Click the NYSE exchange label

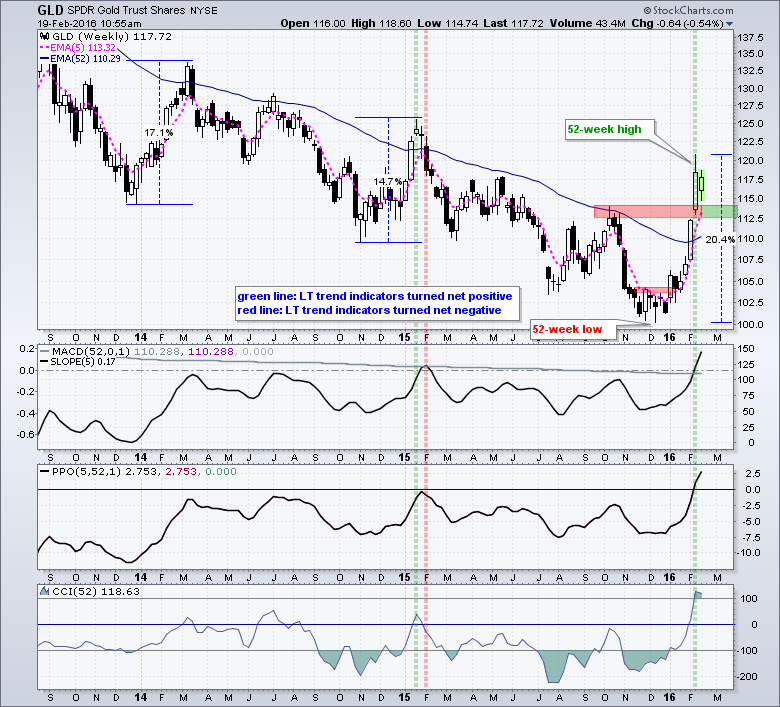[x=205, y=10]
